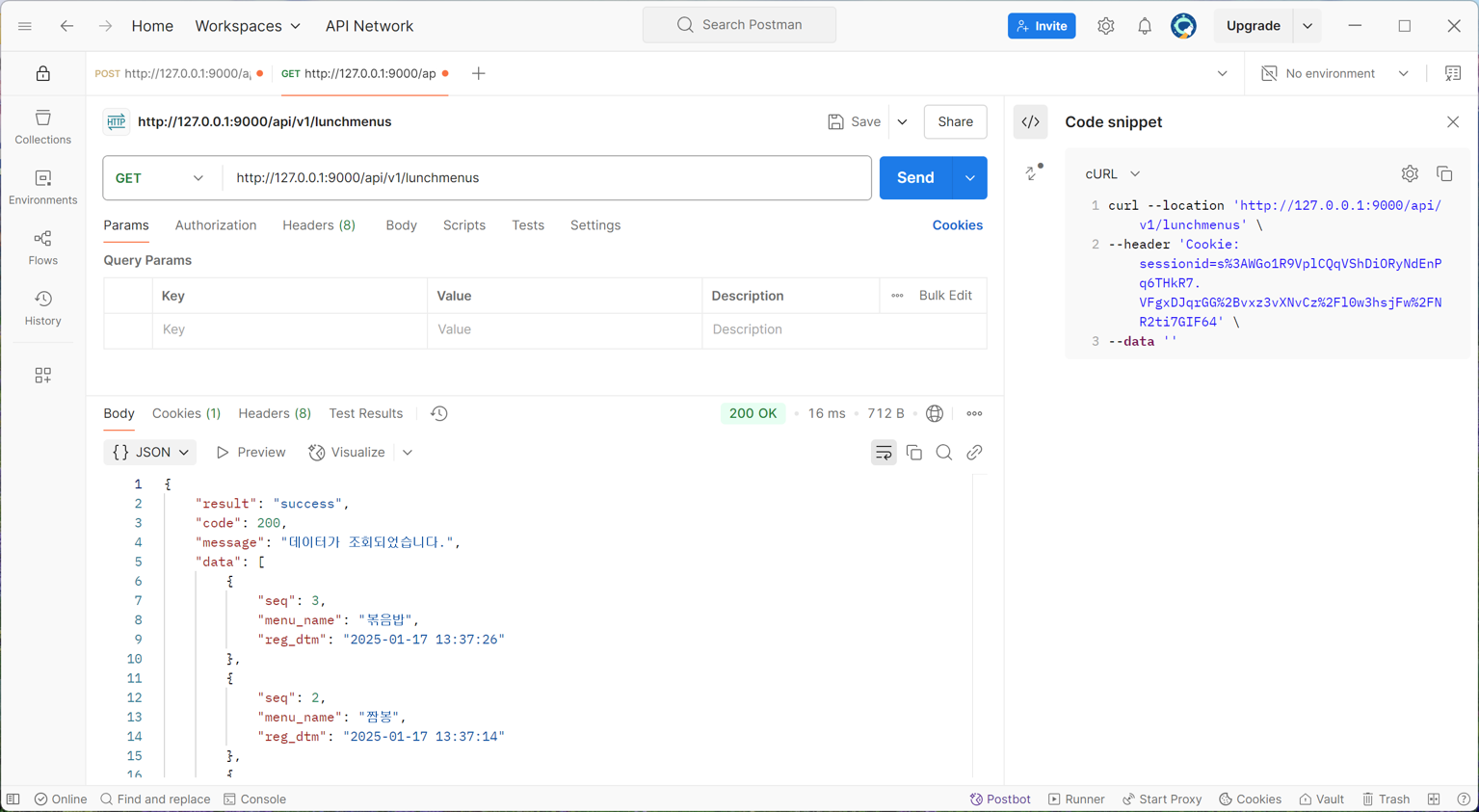Open the hamburger menu in title bar

[x=25, y=26]
